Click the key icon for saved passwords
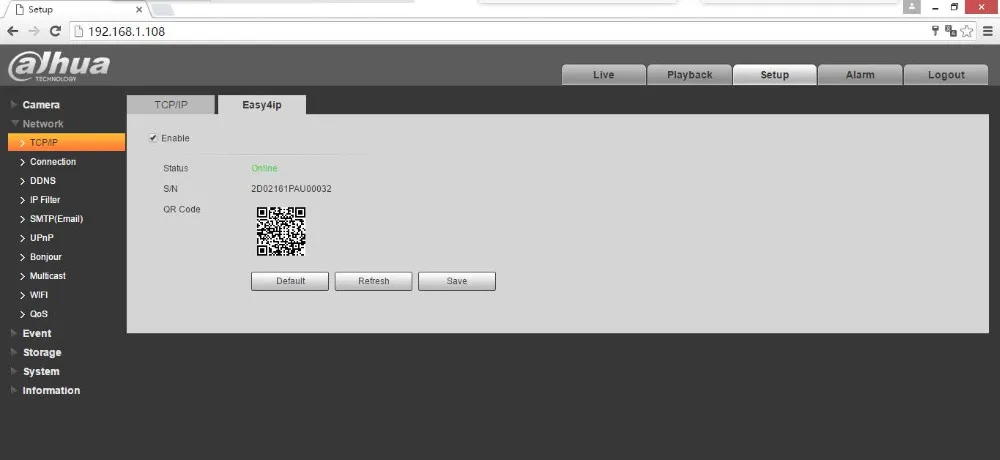Screen dimensions: 1000x460 click(936, 31)
